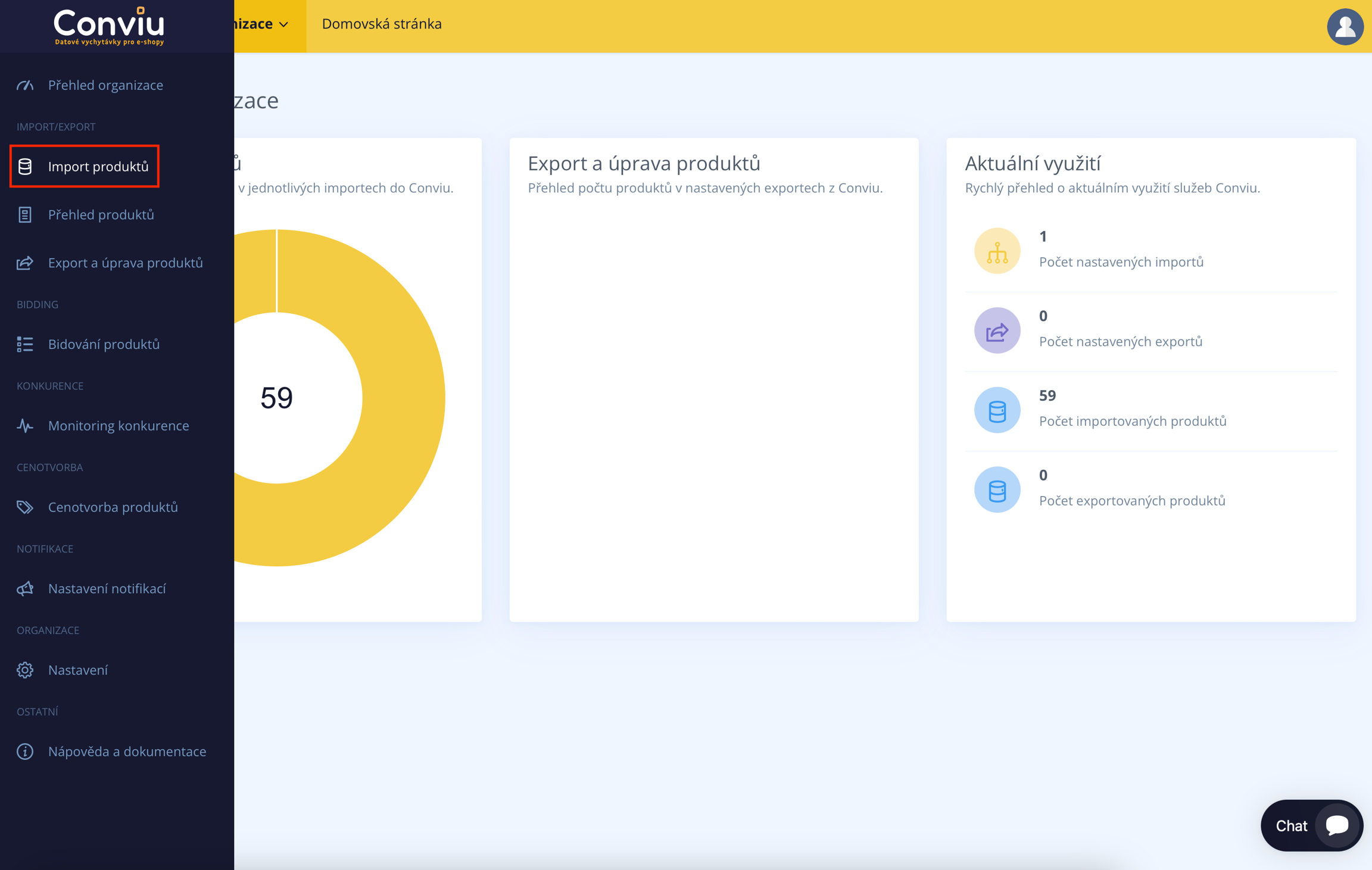Click the Monitoring konkurence pulse icon
The image size is (1372, 870).
[x=25, y=426]
